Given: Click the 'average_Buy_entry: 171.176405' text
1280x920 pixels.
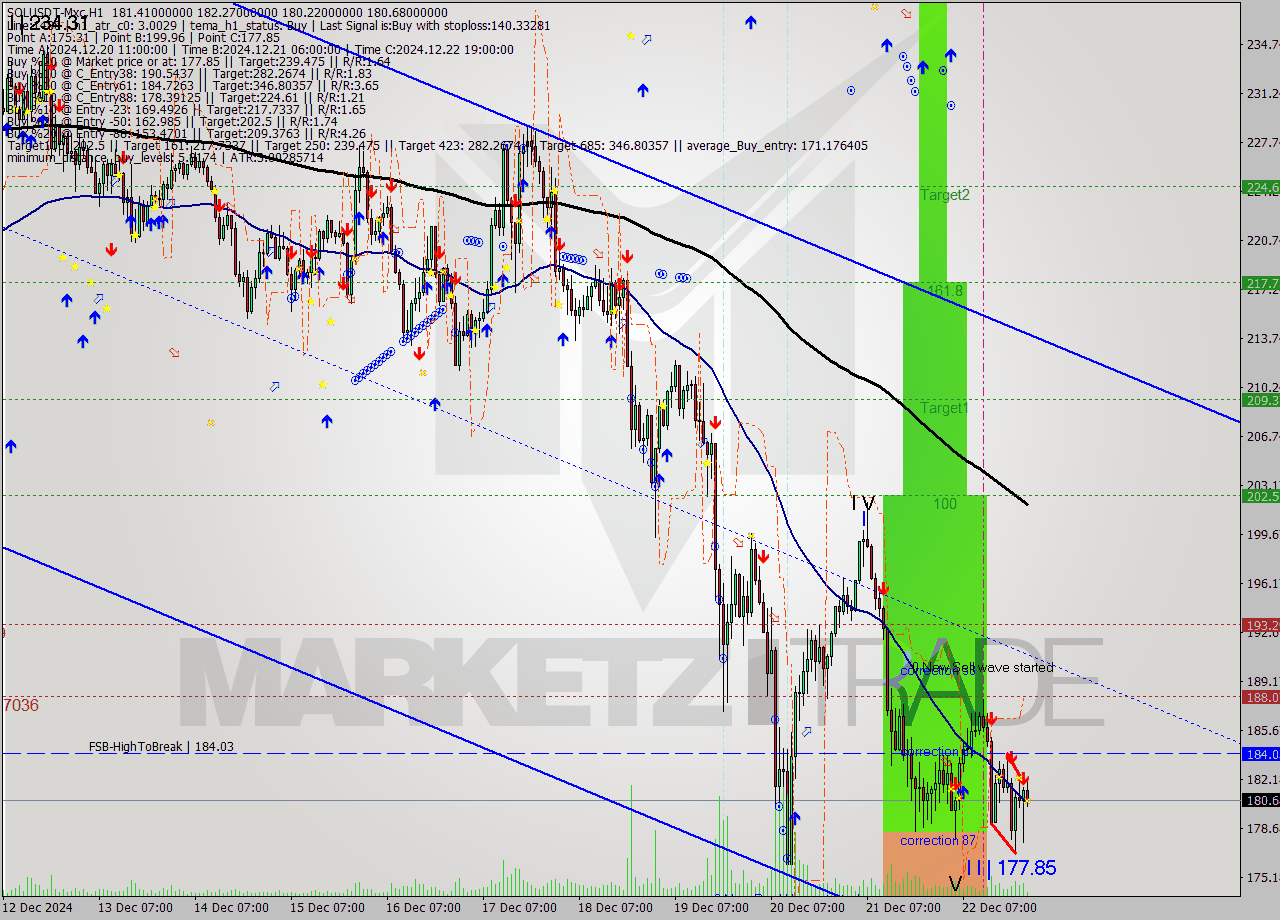Looking at the screenshot, I should (x=778, y=145).
